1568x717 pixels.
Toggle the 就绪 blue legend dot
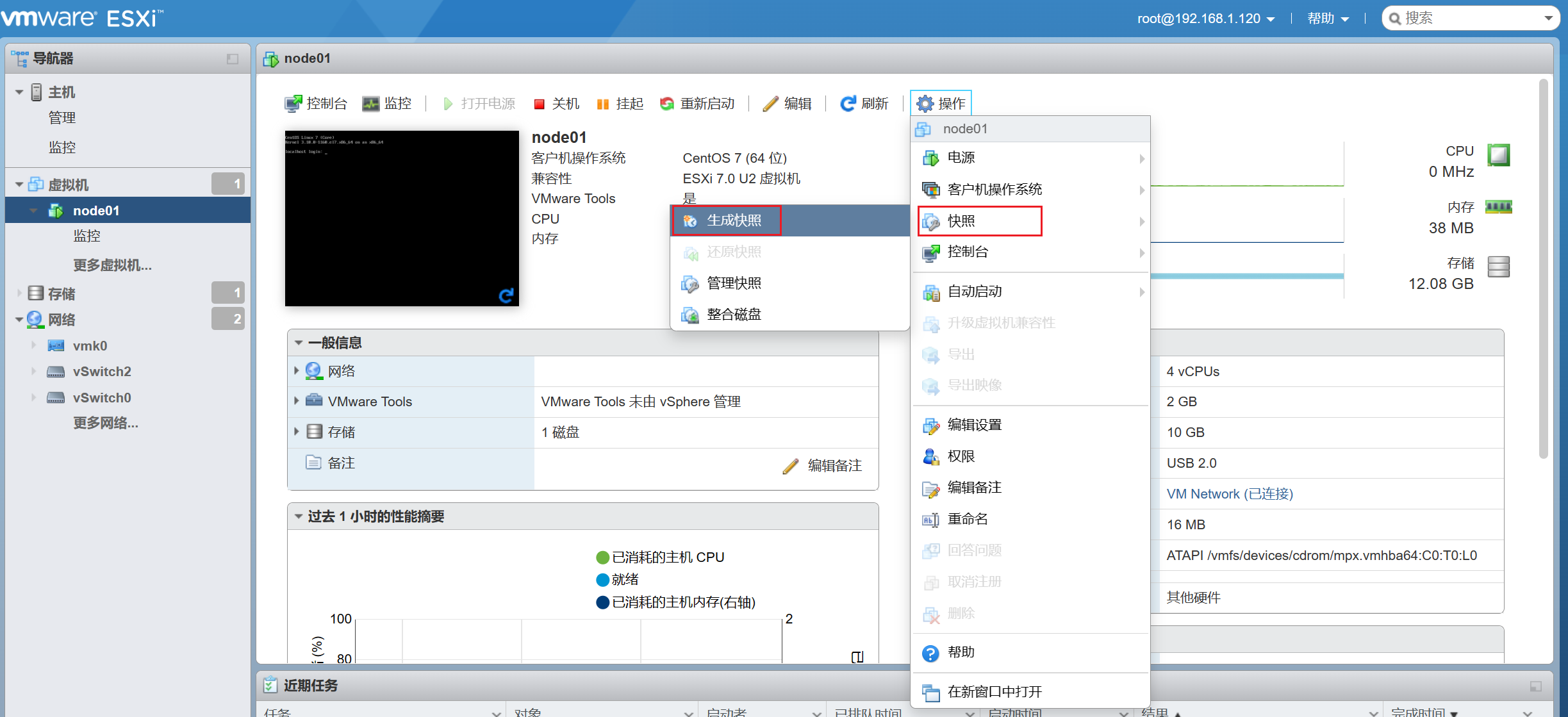[602, 580]
